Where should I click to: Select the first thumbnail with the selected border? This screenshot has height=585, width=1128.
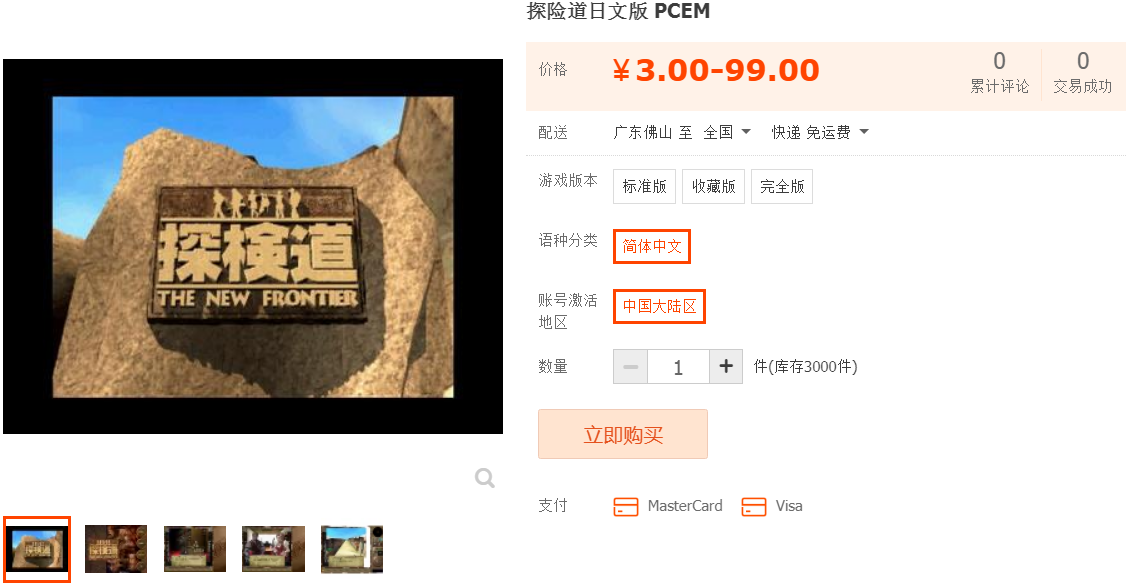point(37,549)
